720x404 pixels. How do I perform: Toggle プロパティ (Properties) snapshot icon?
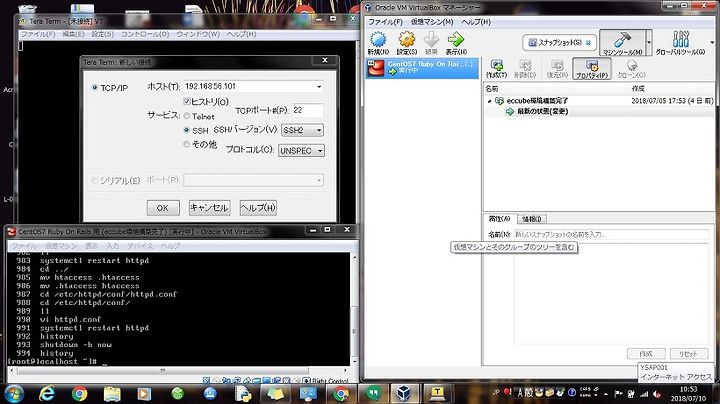(592, 68)
